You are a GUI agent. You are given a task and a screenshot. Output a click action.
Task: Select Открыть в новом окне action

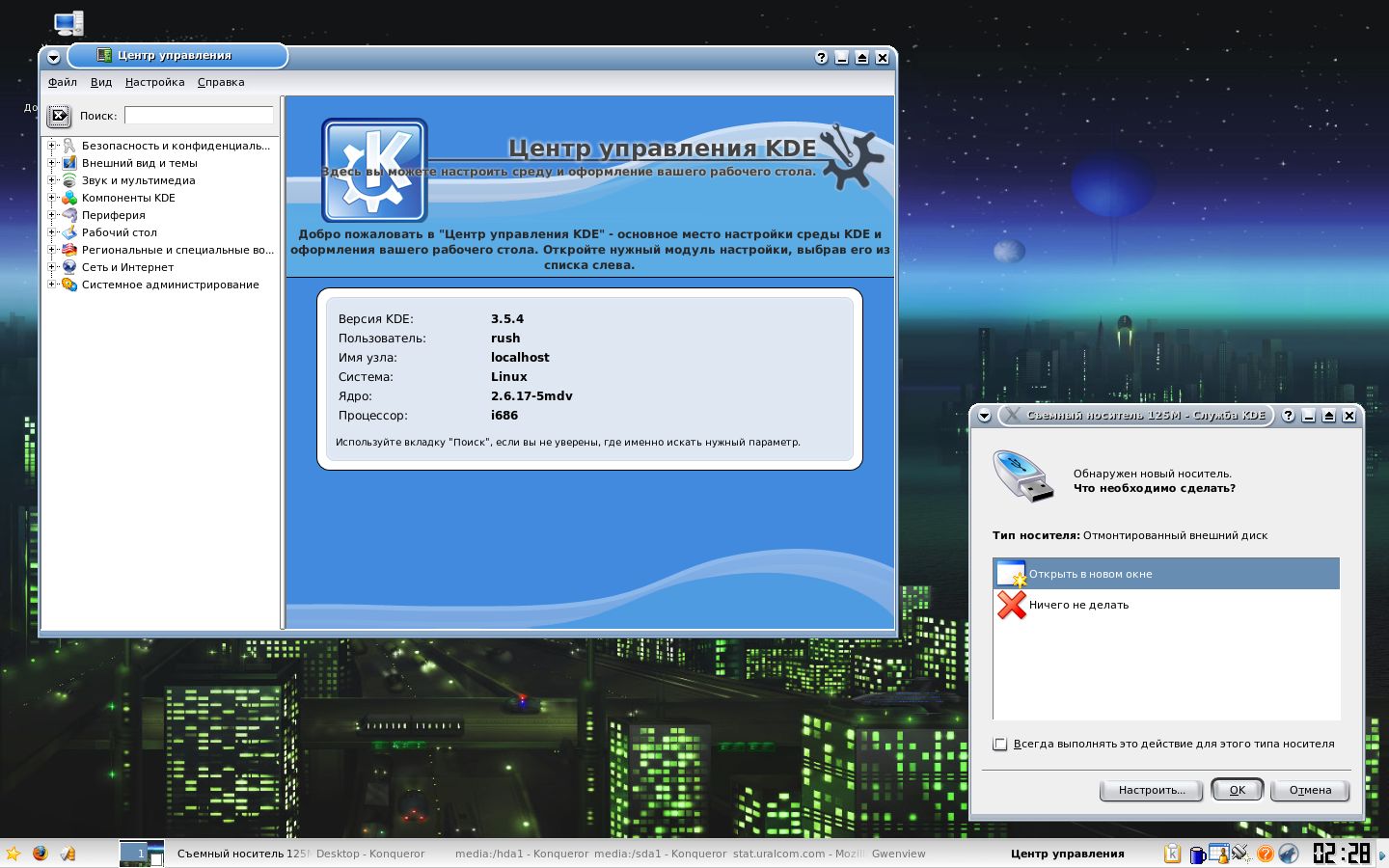pos(1166,574)
